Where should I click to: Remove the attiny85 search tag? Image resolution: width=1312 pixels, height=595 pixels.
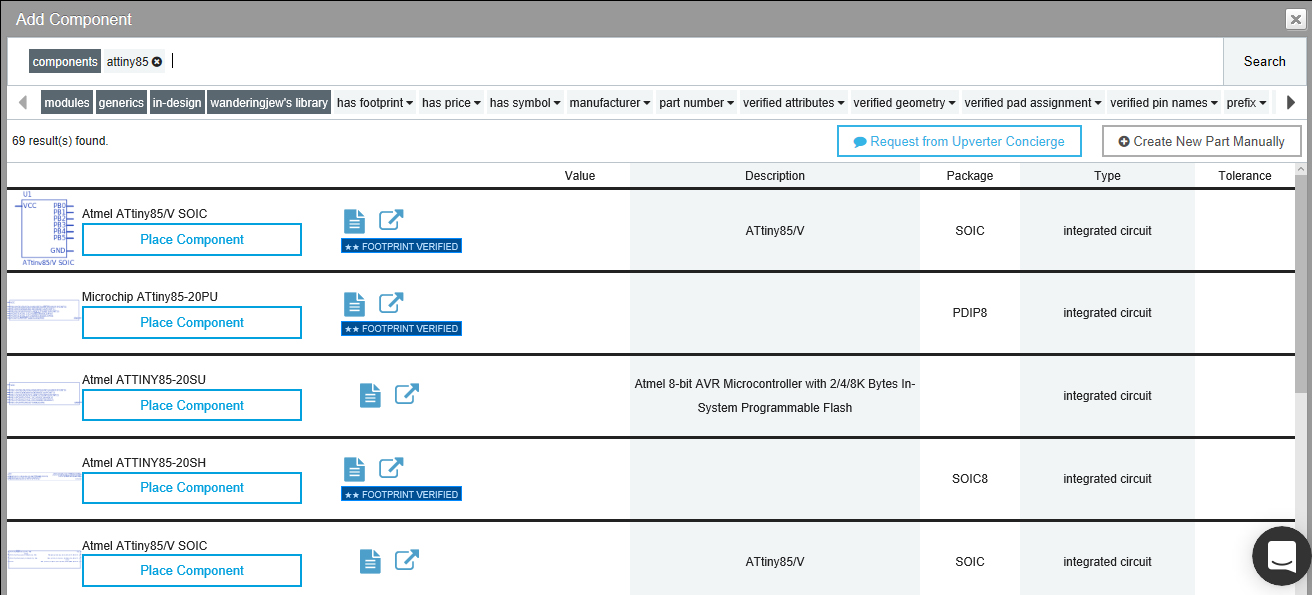click(157, 62)
